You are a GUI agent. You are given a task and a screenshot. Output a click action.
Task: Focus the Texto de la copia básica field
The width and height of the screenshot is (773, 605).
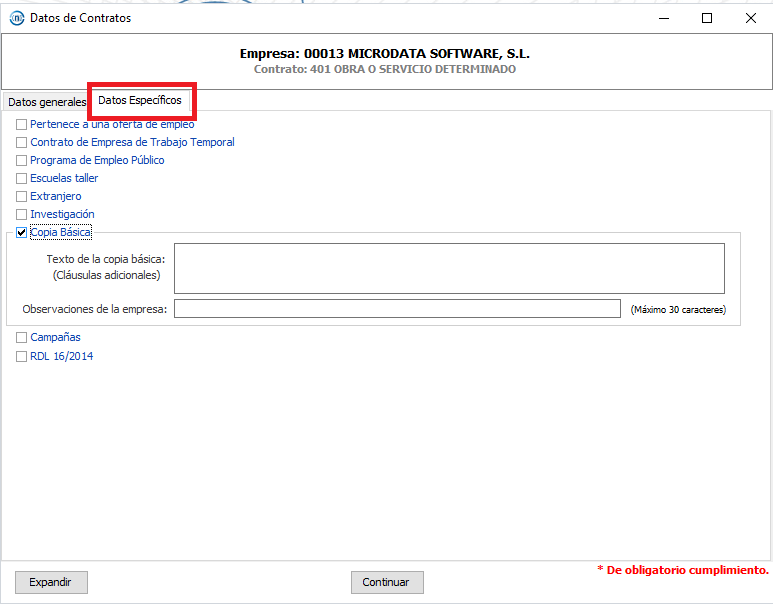point(449,268)
